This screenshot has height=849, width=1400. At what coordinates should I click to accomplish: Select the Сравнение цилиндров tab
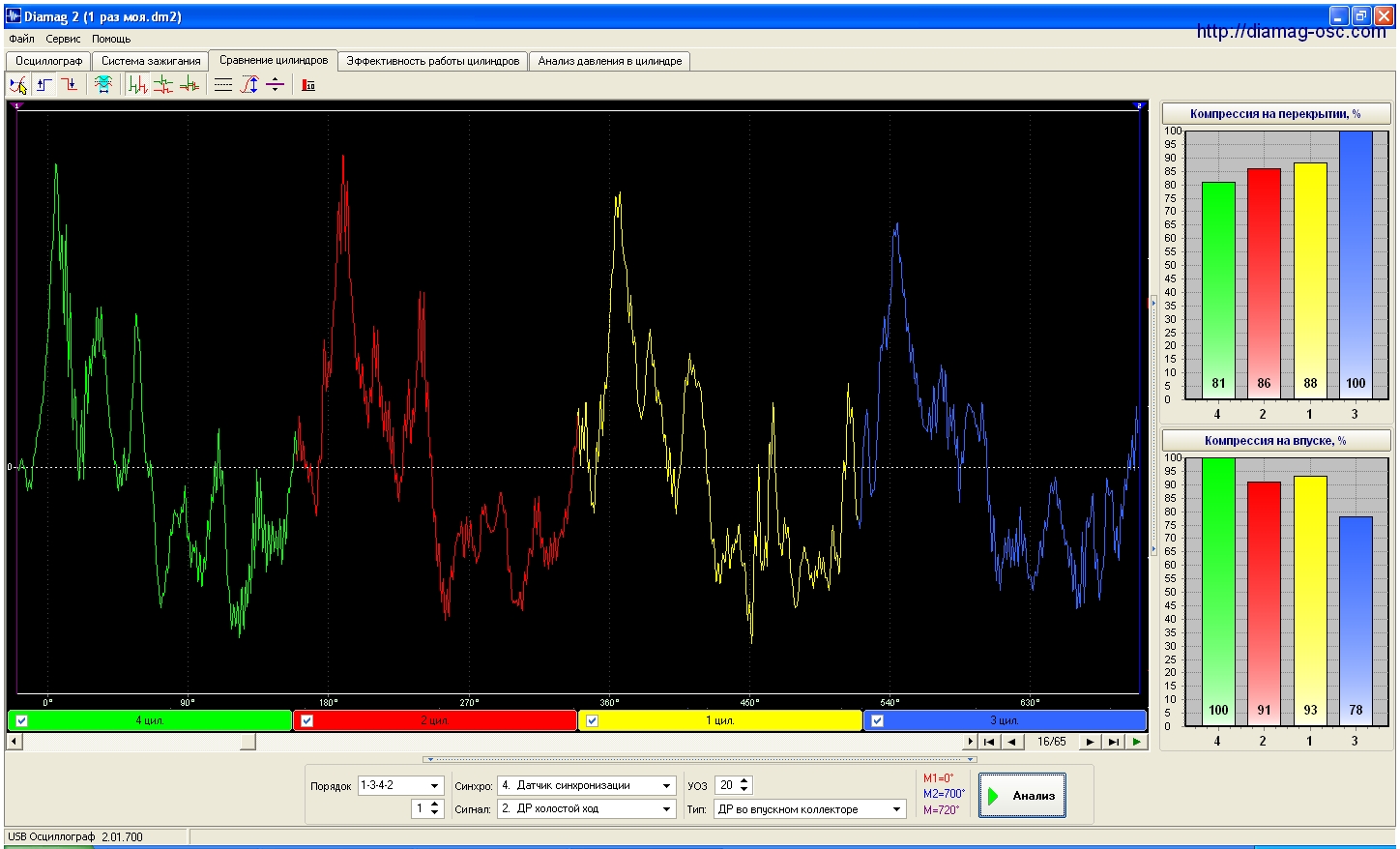[x=274, y=60]
